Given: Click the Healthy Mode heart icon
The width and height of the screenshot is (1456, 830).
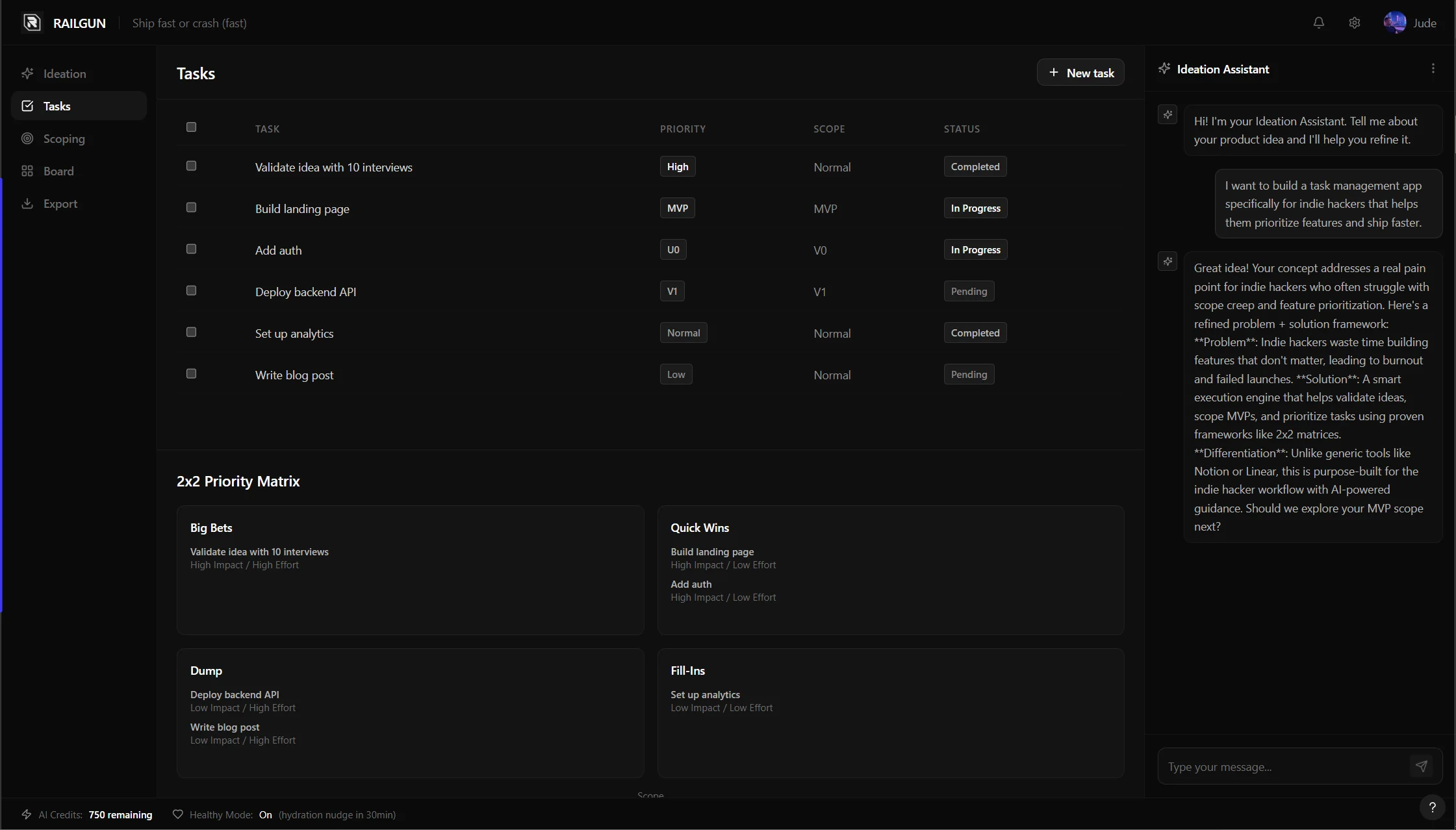Looking at the screenshot, I should click(x=177, y=814).
